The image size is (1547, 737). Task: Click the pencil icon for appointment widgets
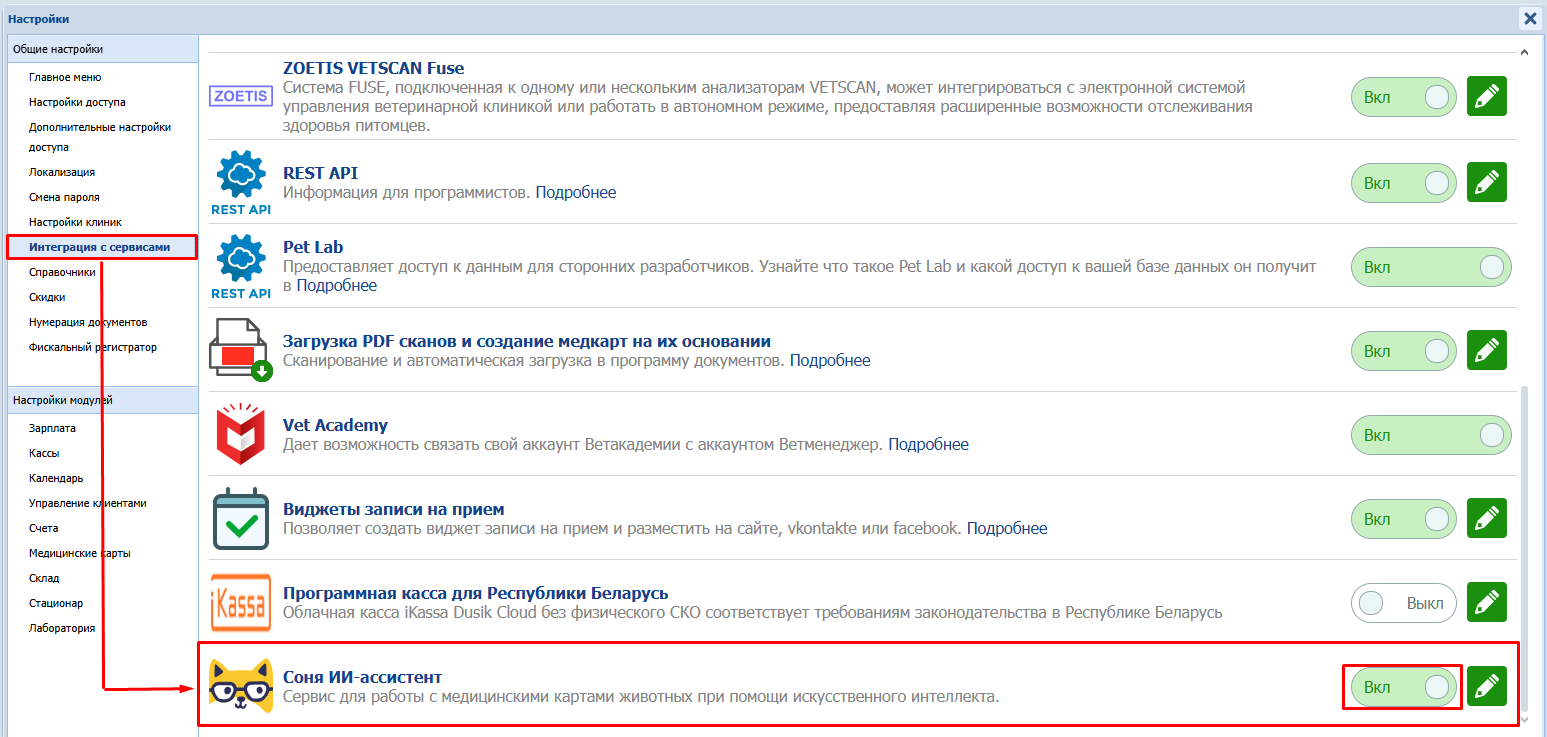pyautogui.click(x=1486, y=519)
